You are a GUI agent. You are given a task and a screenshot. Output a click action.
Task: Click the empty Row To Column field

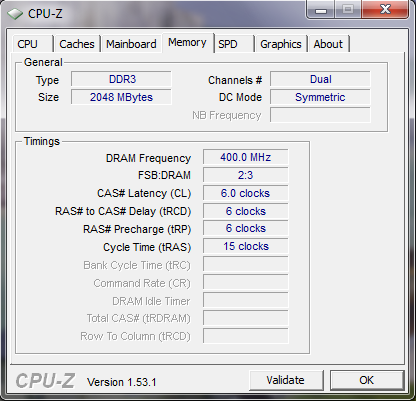click(246, 336)
